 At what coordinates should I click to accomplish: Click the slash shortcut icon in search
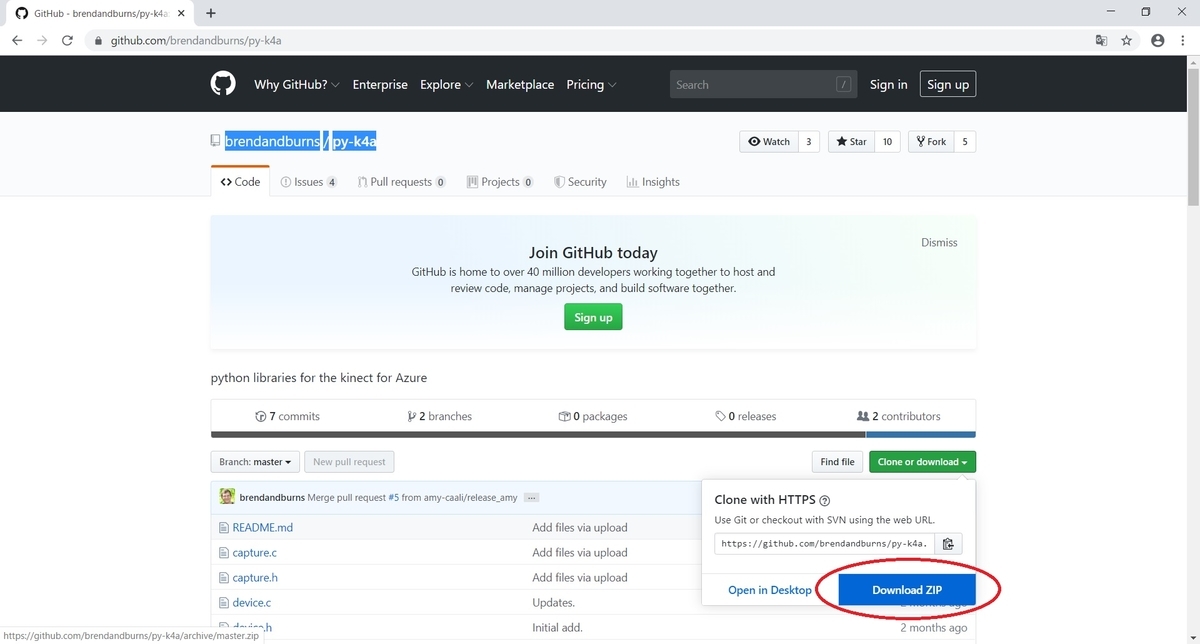[x=844, y=85]
